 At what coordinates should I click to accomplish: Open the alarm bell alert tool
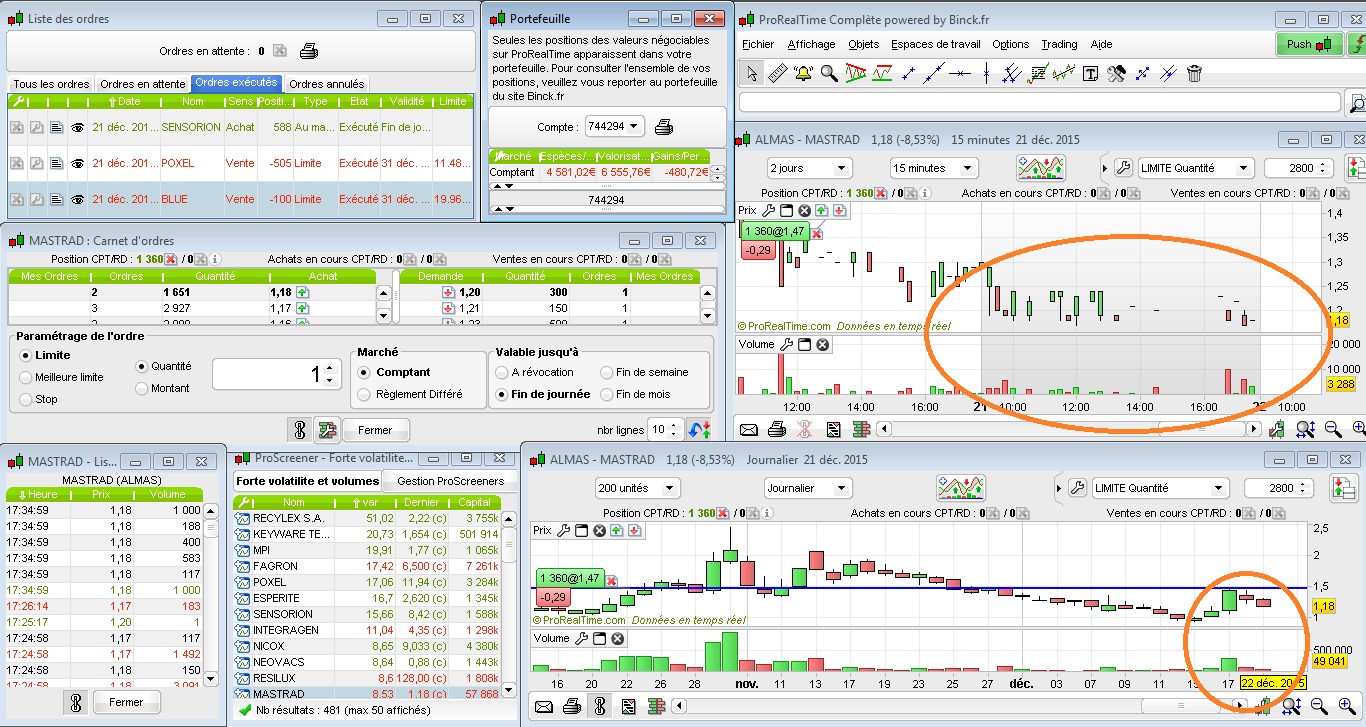[x=803, y=73]
